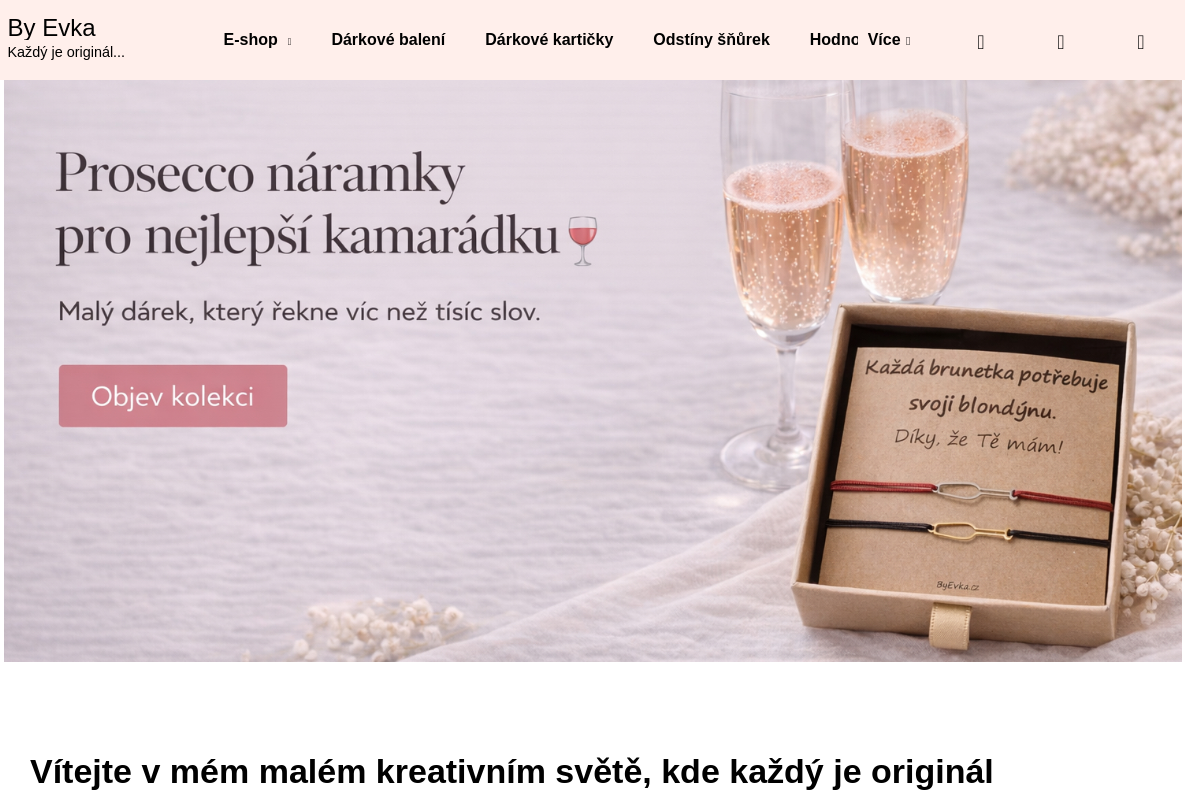The image size is (1200, 800).
Task: Open Dárkové kartičky in navigation
Action: click(x=549, y=40)
